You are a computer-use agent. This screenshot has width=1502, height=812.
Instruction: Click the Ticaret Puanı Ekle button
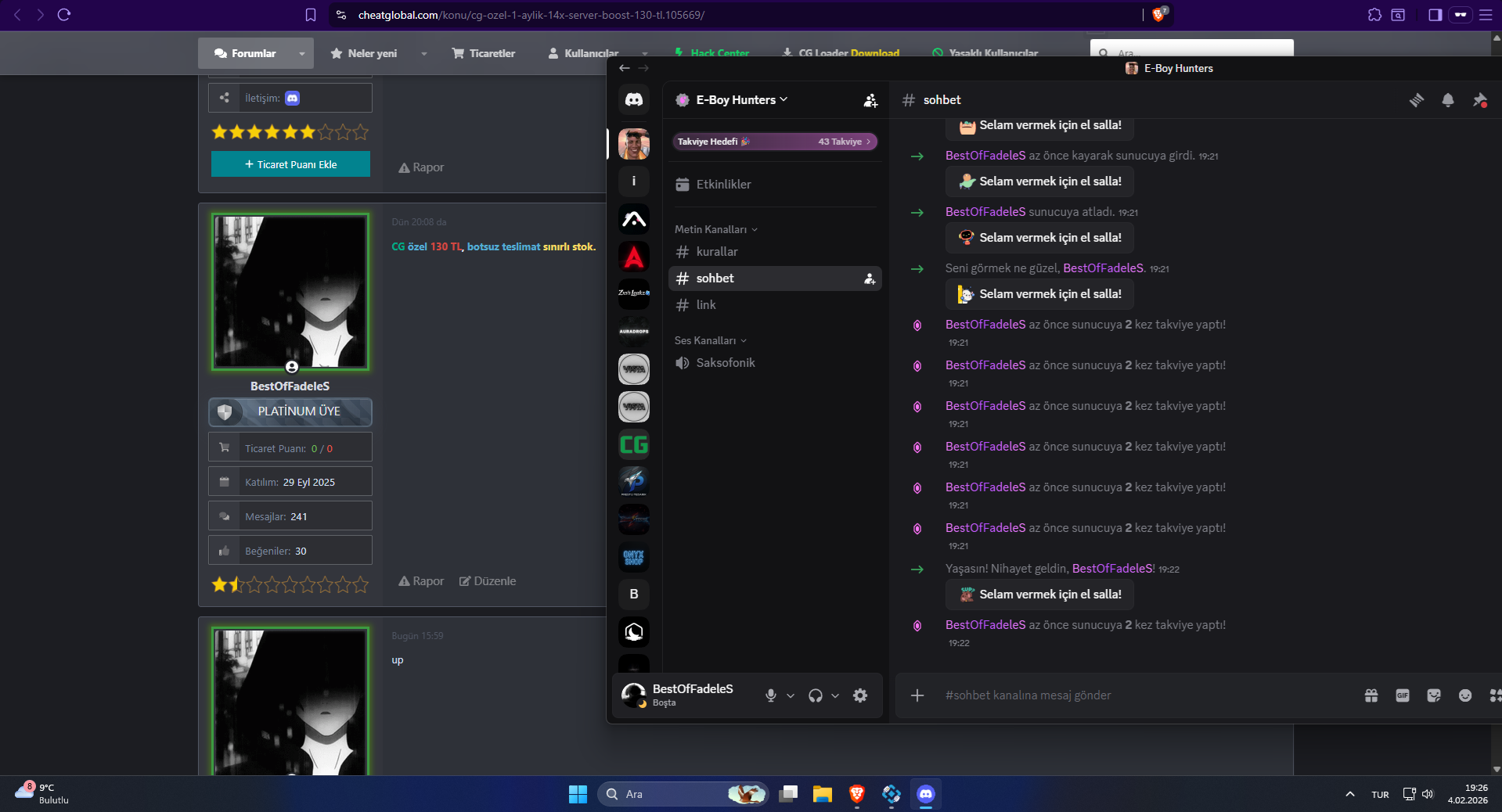[x=290, y=164]
